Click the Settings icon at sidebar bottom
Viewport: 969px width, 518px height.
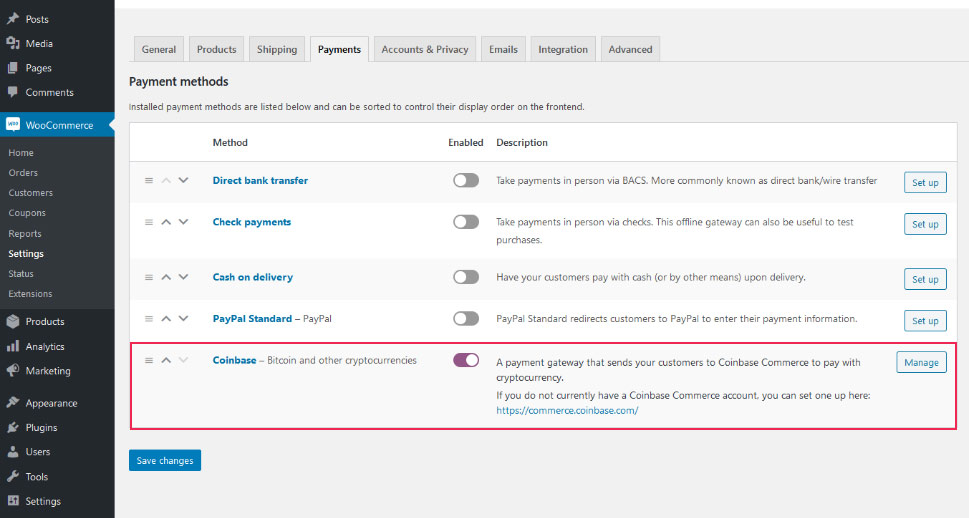[13, 501]
